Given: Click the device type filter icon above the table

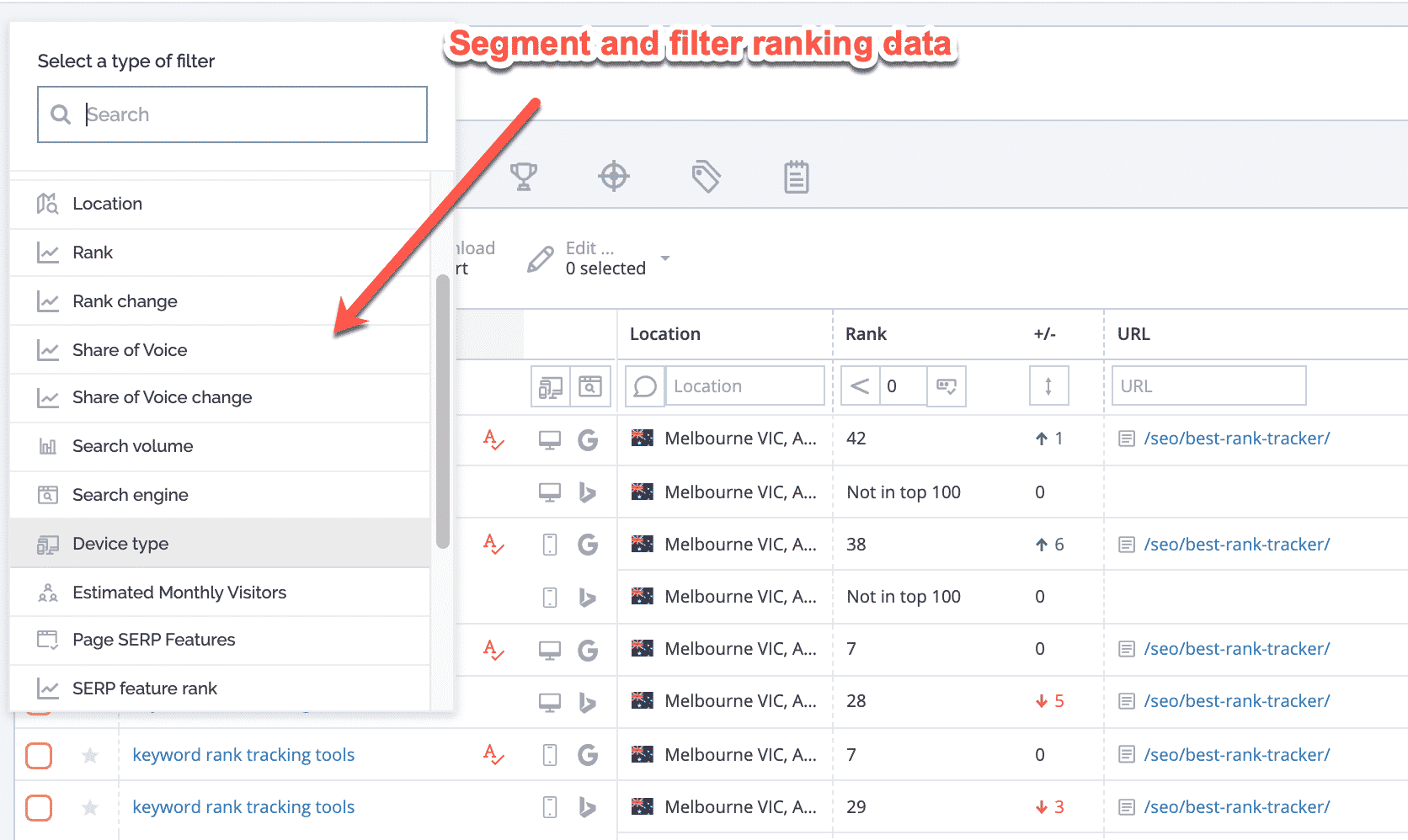Looking at the screenshot, I should 550,385.
